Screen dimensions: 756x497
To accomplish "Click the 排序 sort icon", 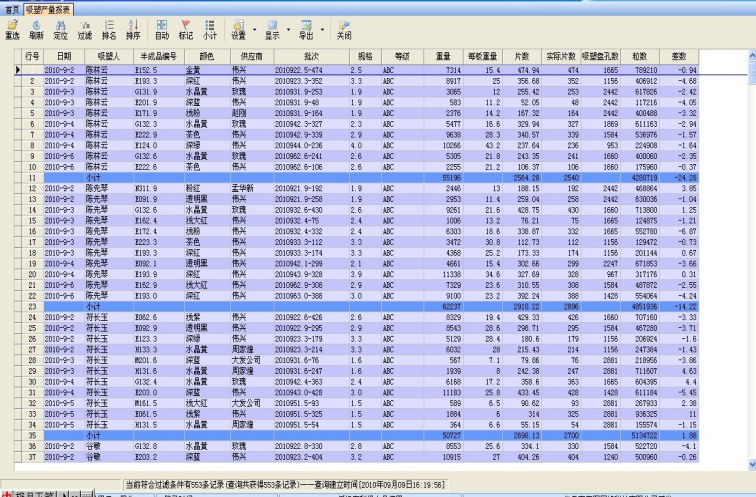I will pyautogui.click(x=132, y=27).
